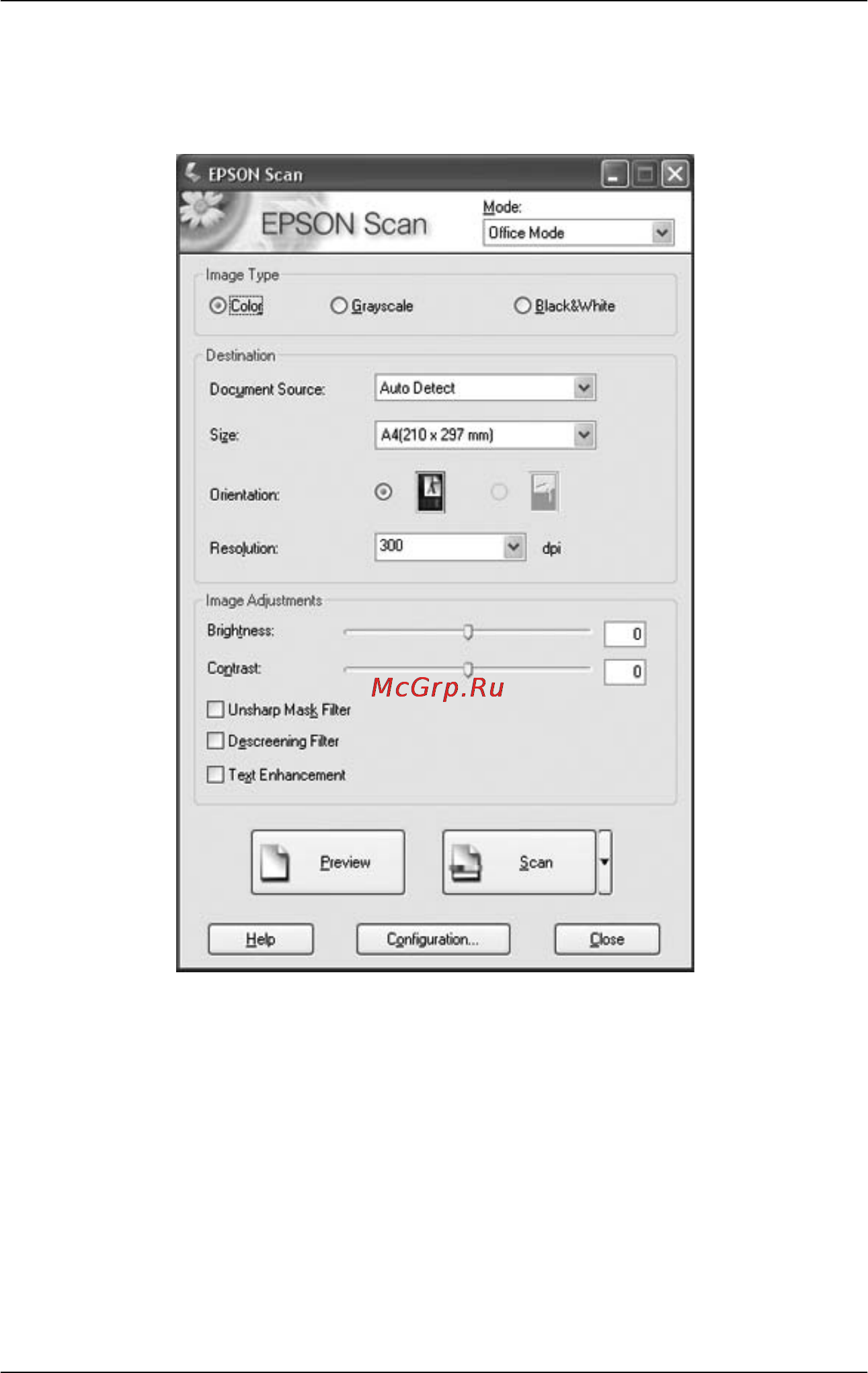Viewport: 868px width, 1373px height.
Task: Open the Document Source dropdown
Action: click(x=485, y=388)
